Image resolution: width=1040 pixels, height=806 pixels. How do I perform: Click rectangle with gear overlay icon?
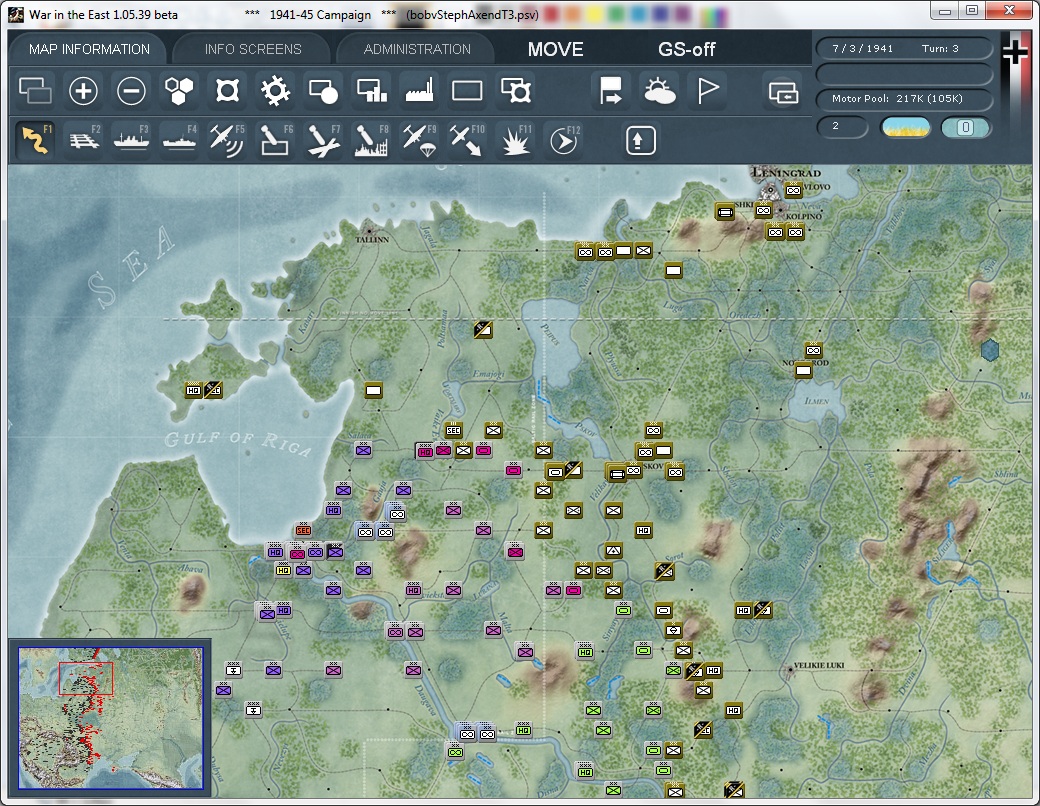[x=516, y=91]
